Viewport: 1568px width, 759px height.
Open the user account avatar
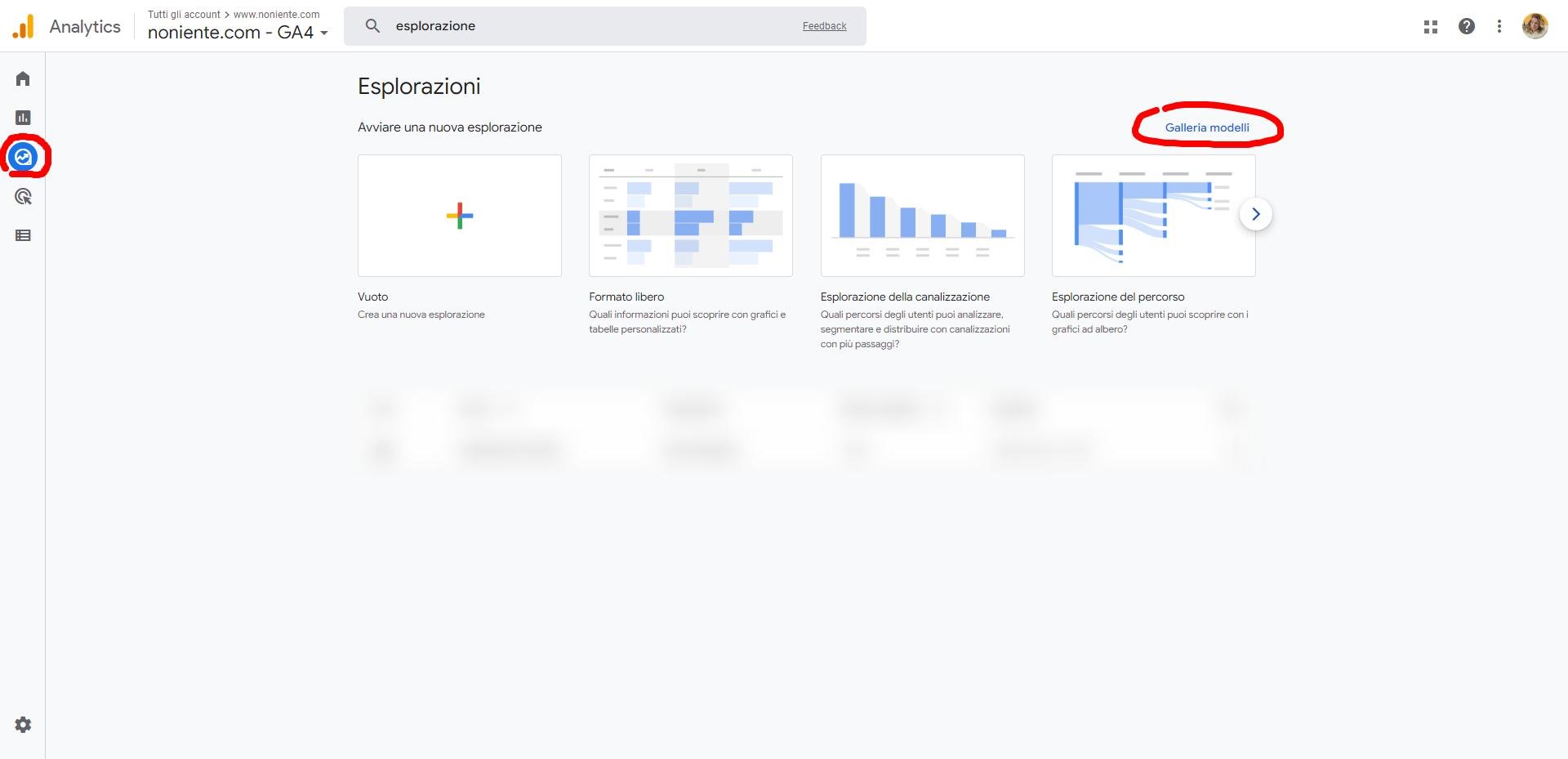tap(1535, 26)
